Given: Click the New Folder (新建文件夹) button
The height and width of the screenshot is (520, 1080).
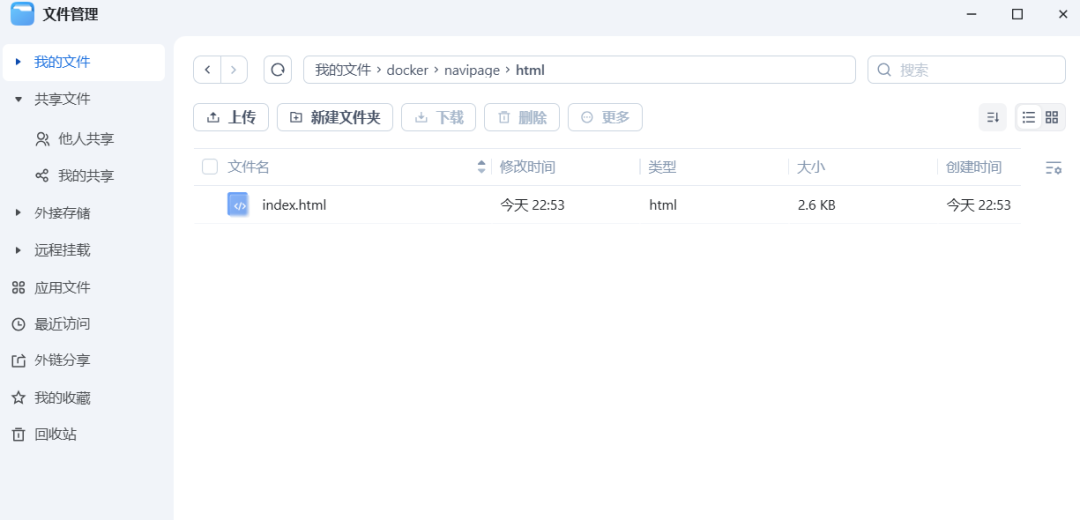Looking at the screenshot, I should click(335, 117).
